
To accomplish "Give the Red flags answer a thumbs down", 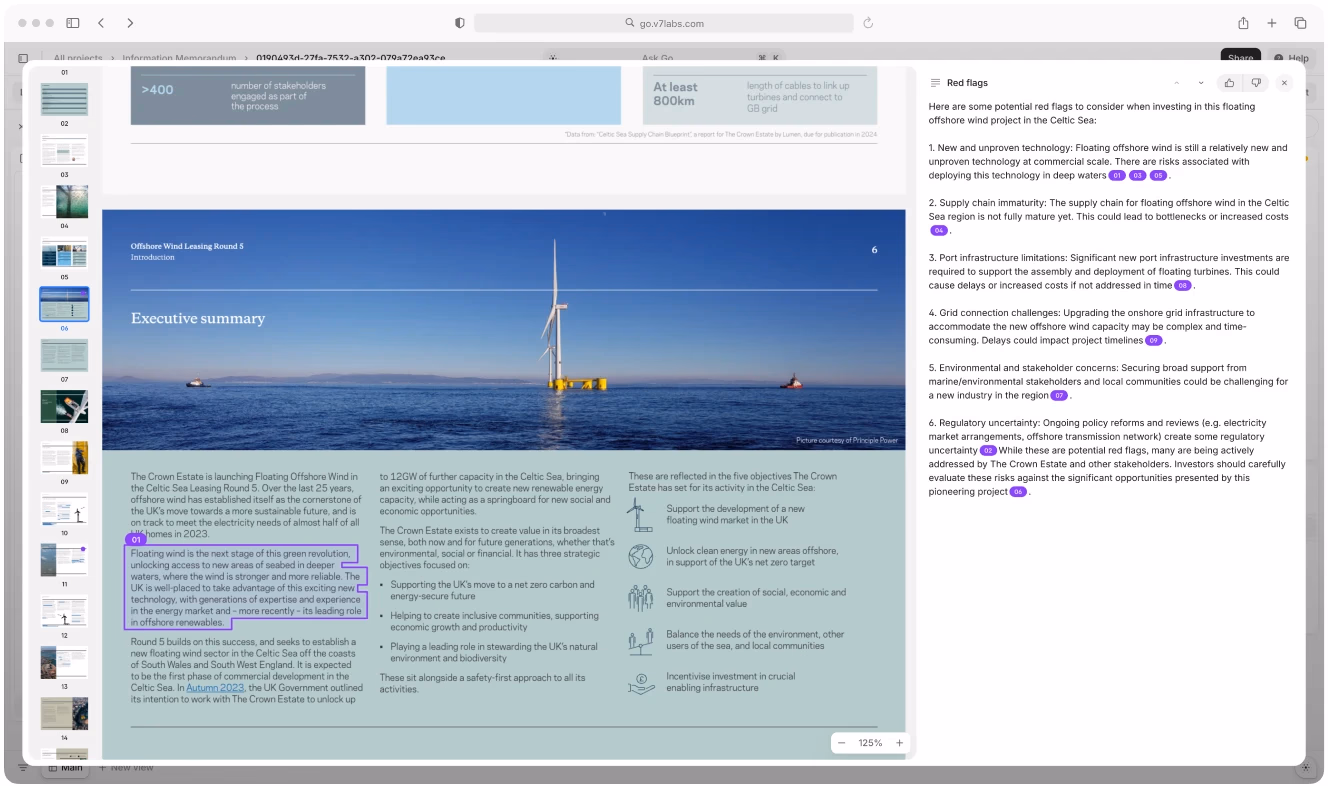I will [1256, 83].
